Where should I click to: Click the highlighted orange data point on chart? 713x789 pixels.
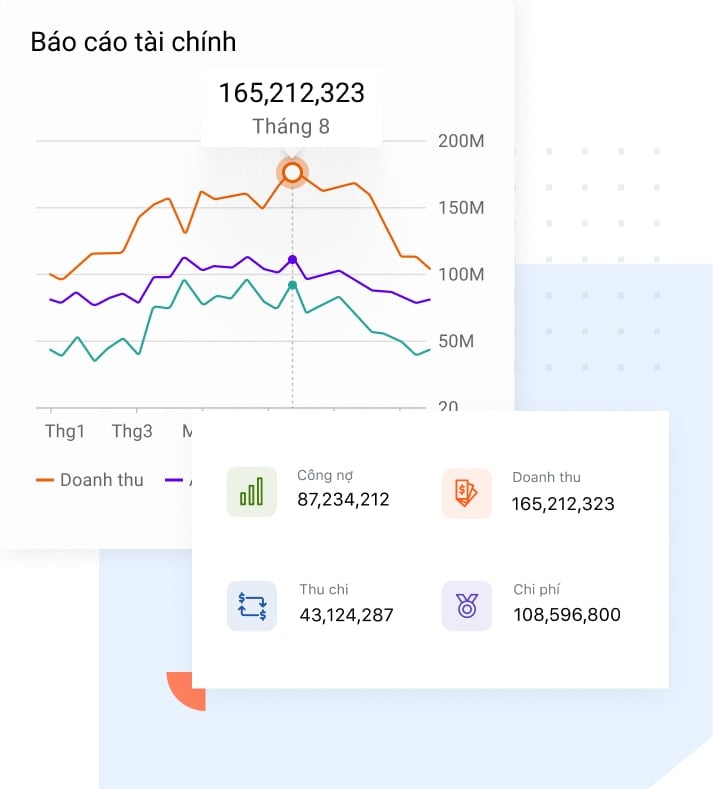coord(292,173)
